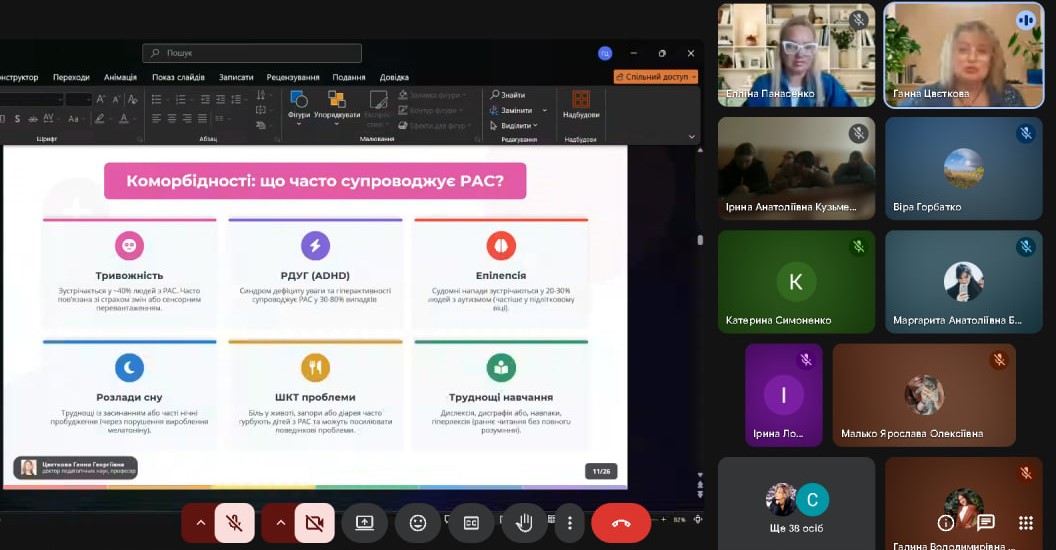Image resolution: width=1056 pixels, height=550 pixels.
Task: Click the share screen (present now) icon
Action: coord(364,522)
